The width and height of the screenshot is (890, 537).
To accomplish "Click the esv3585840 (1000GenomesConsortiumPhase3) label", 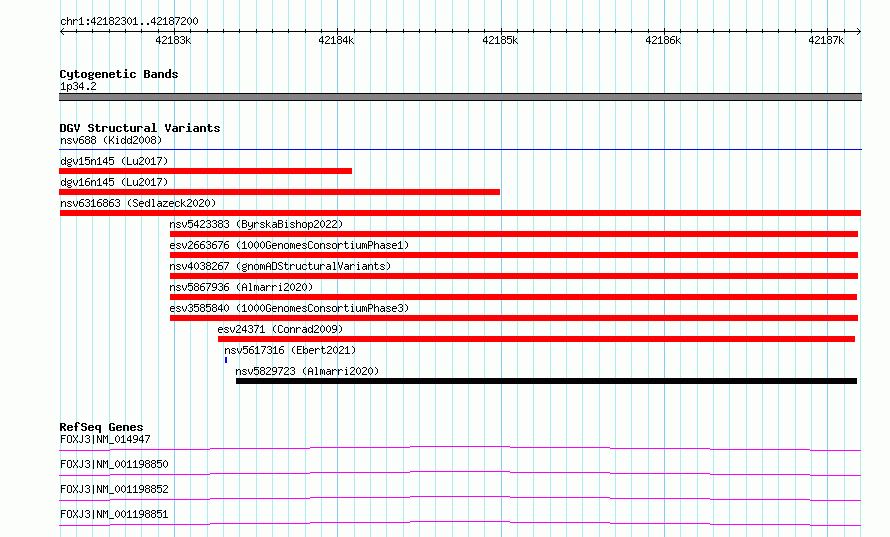I will pos(289,308).
